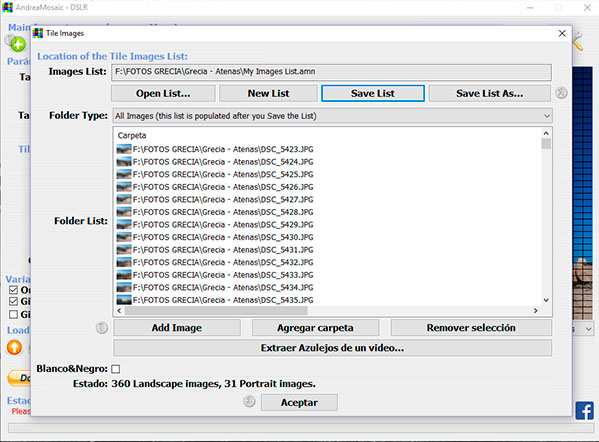
Task: Select row DSC_5434.JPG
Action: tap(215, 288)
